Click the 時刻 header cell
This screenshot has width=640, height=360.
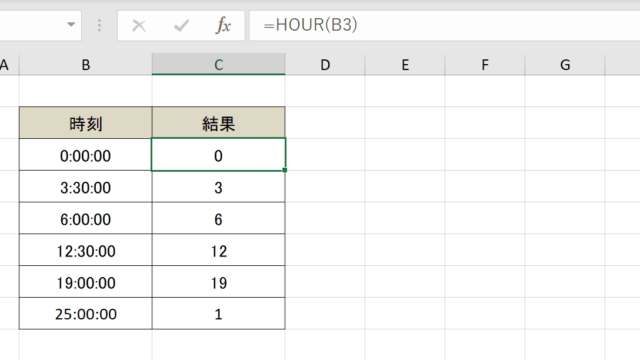(x=86, y=123)
